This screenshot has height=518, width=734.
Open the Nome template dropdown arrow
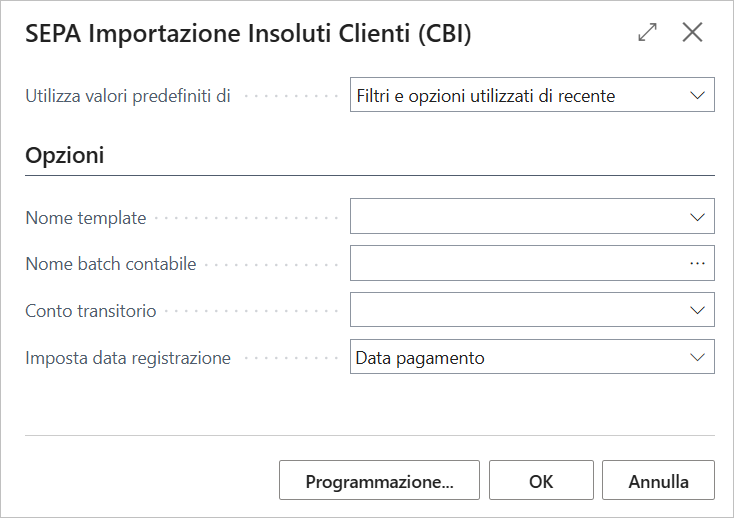click(x=698, y=216)
